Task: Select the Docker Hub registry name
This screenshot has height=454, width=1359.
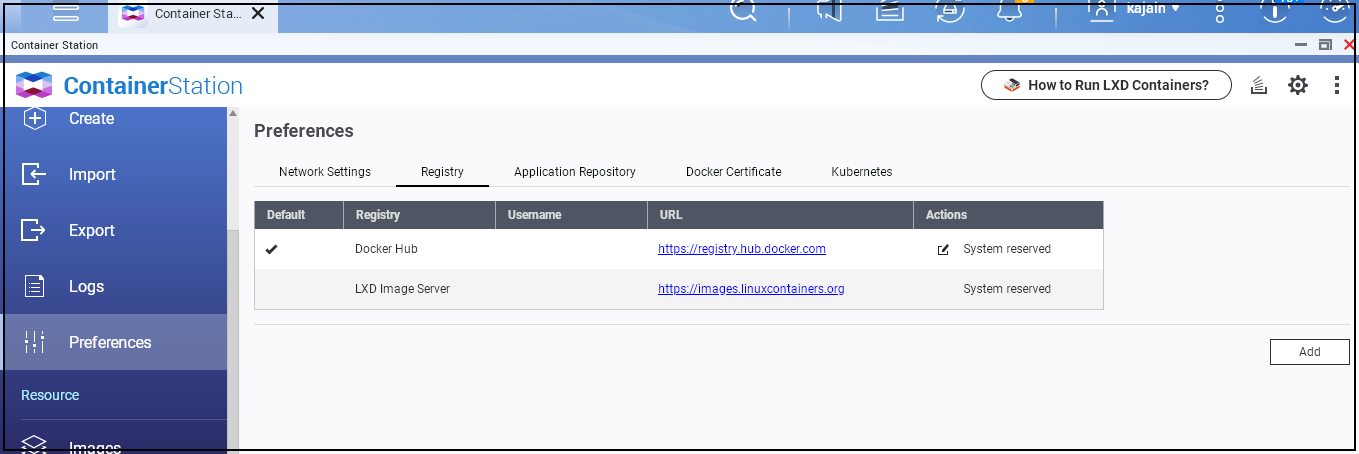Action: [x=386, y=249]
